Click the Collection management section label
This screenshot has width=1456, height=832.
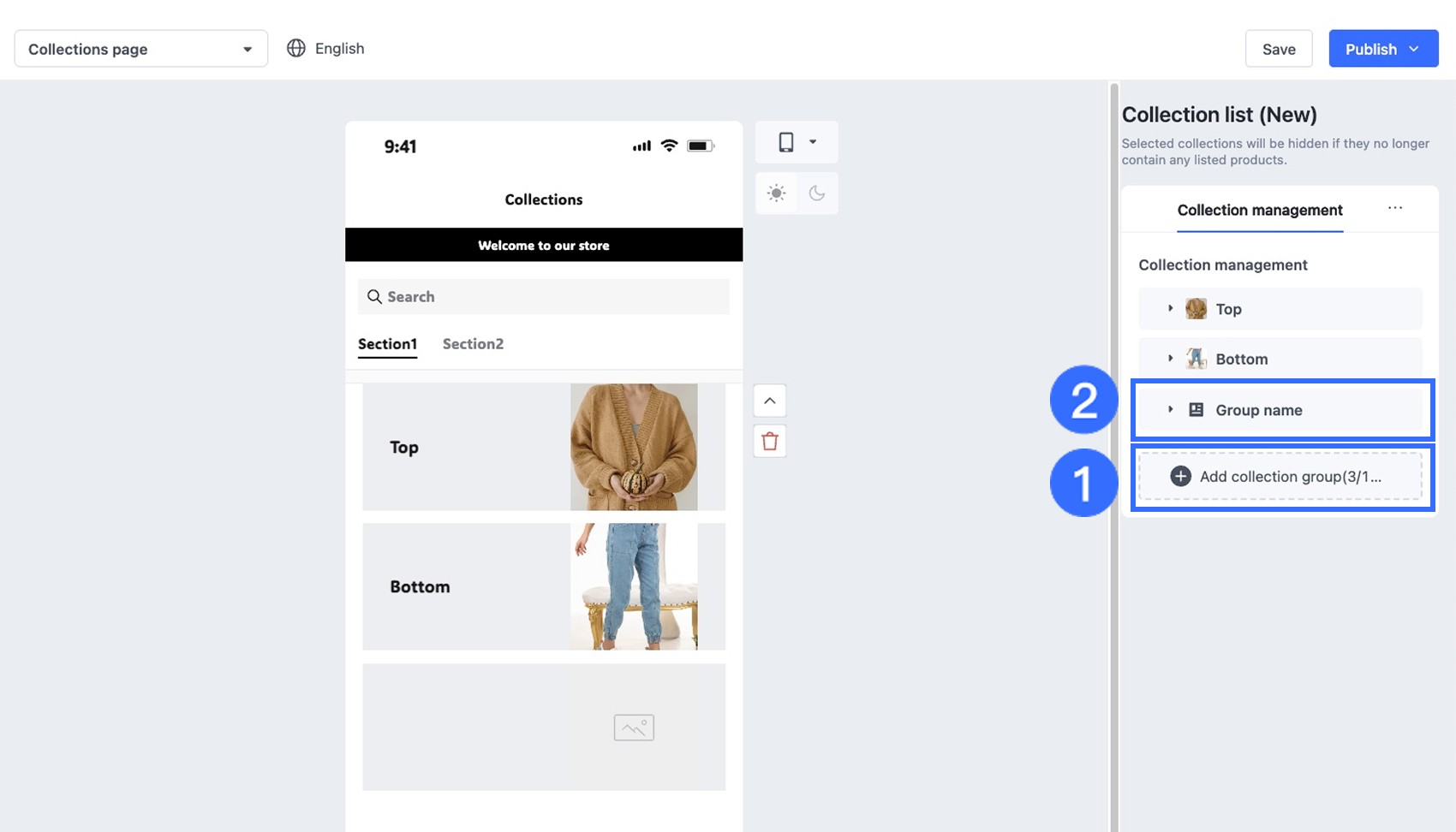[1223, 265]
